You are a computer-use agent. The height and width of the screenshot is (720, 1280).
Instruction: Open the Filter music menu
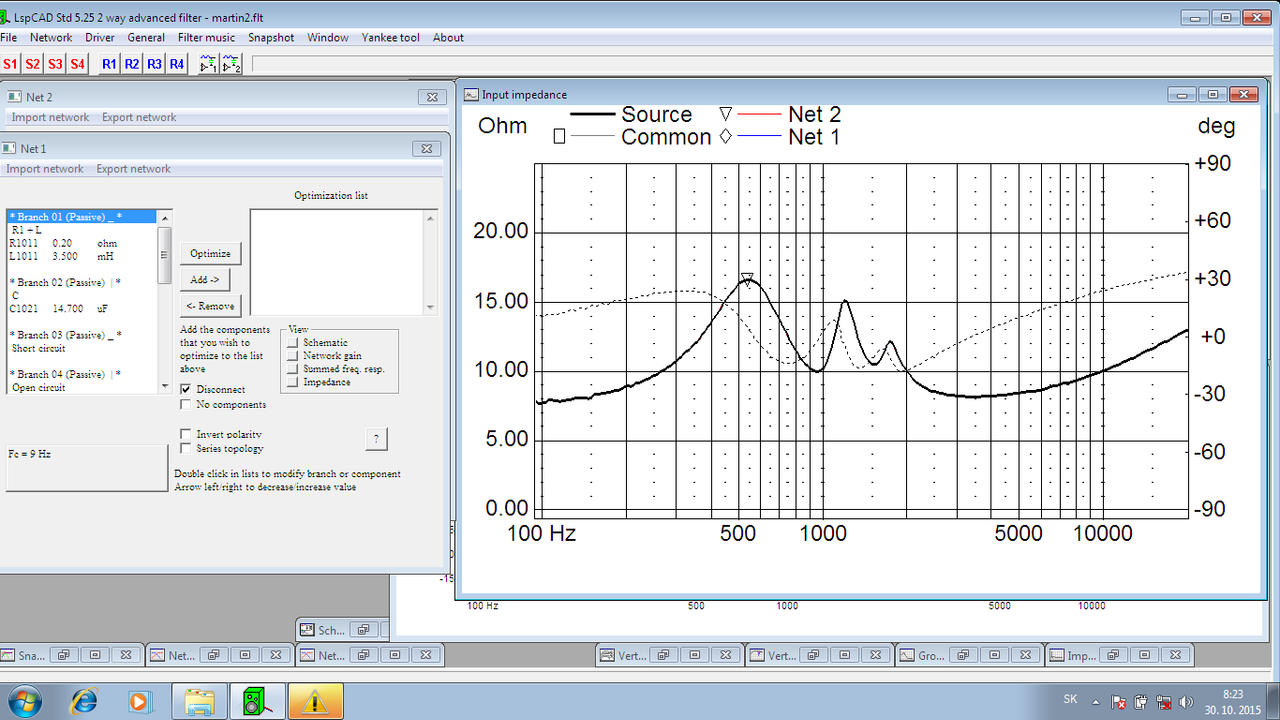[206, 38]
